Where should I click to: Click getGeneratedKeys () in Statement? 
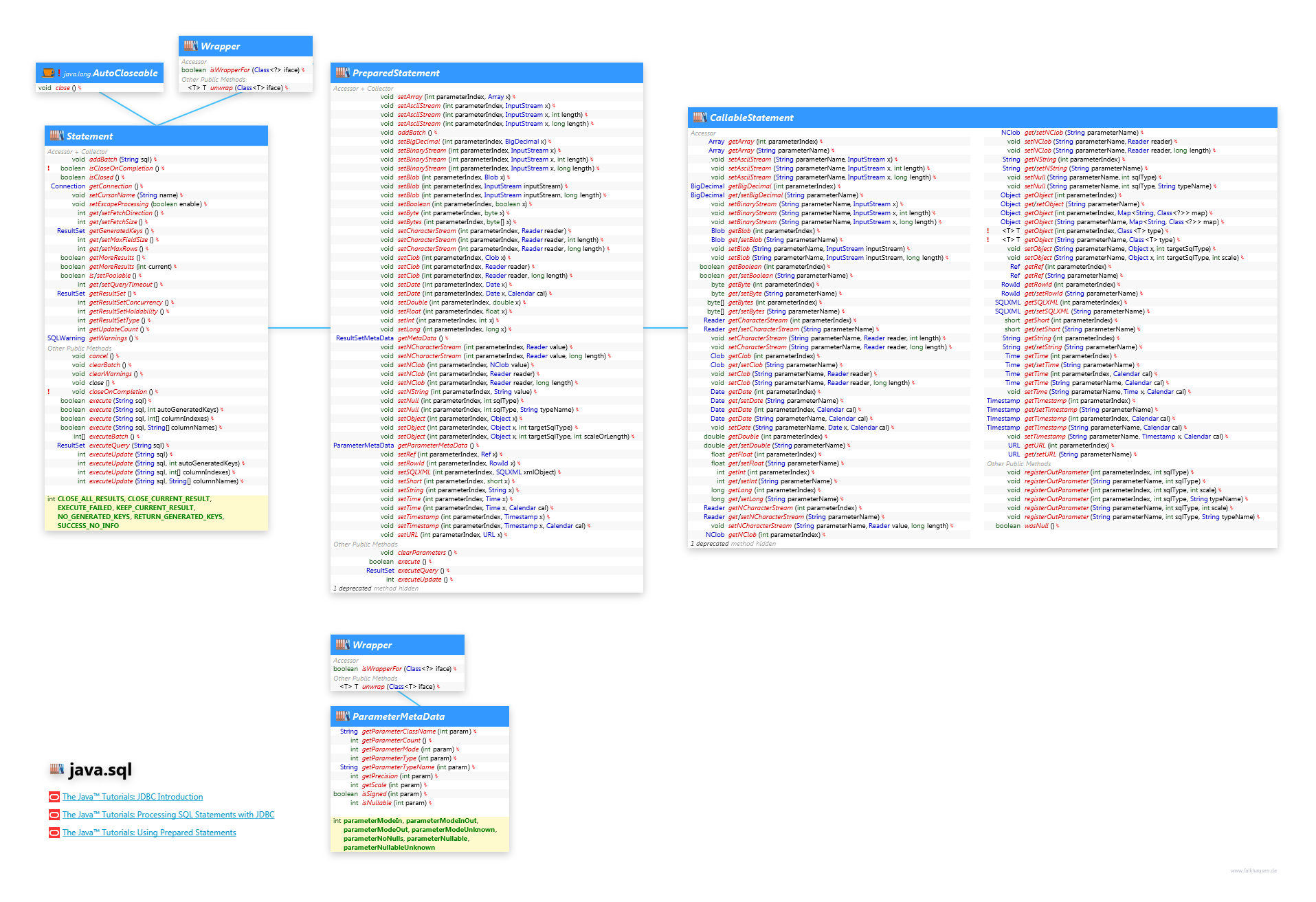click(119, 231)
